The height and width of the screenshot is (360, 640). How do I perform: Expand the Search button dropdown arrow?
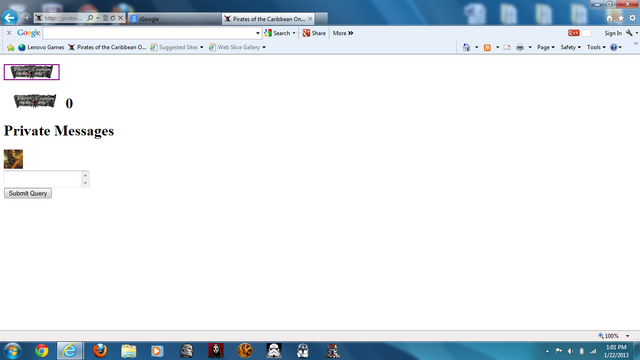294,33
